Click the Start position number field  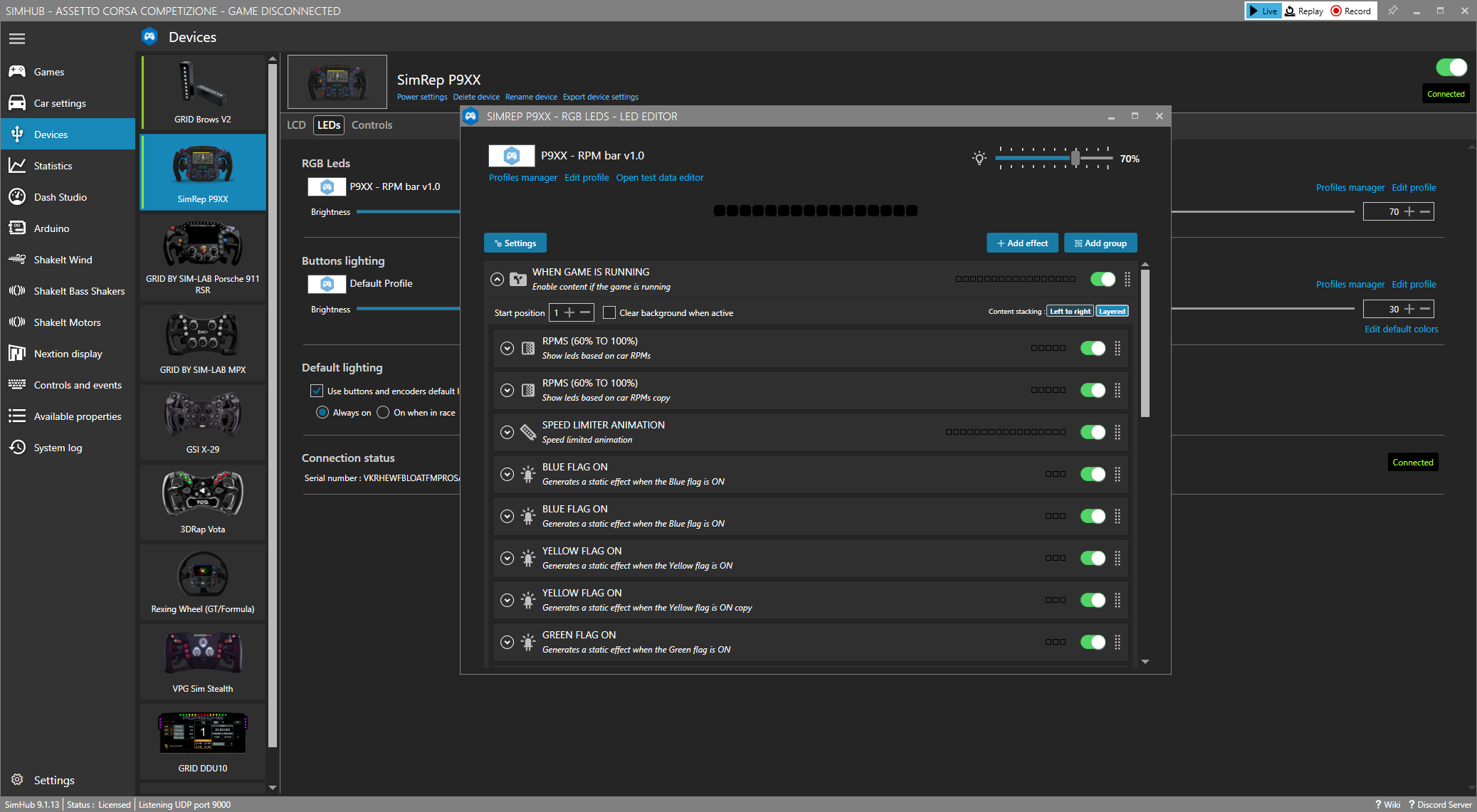pyautogui.click(x=555, y=312)
